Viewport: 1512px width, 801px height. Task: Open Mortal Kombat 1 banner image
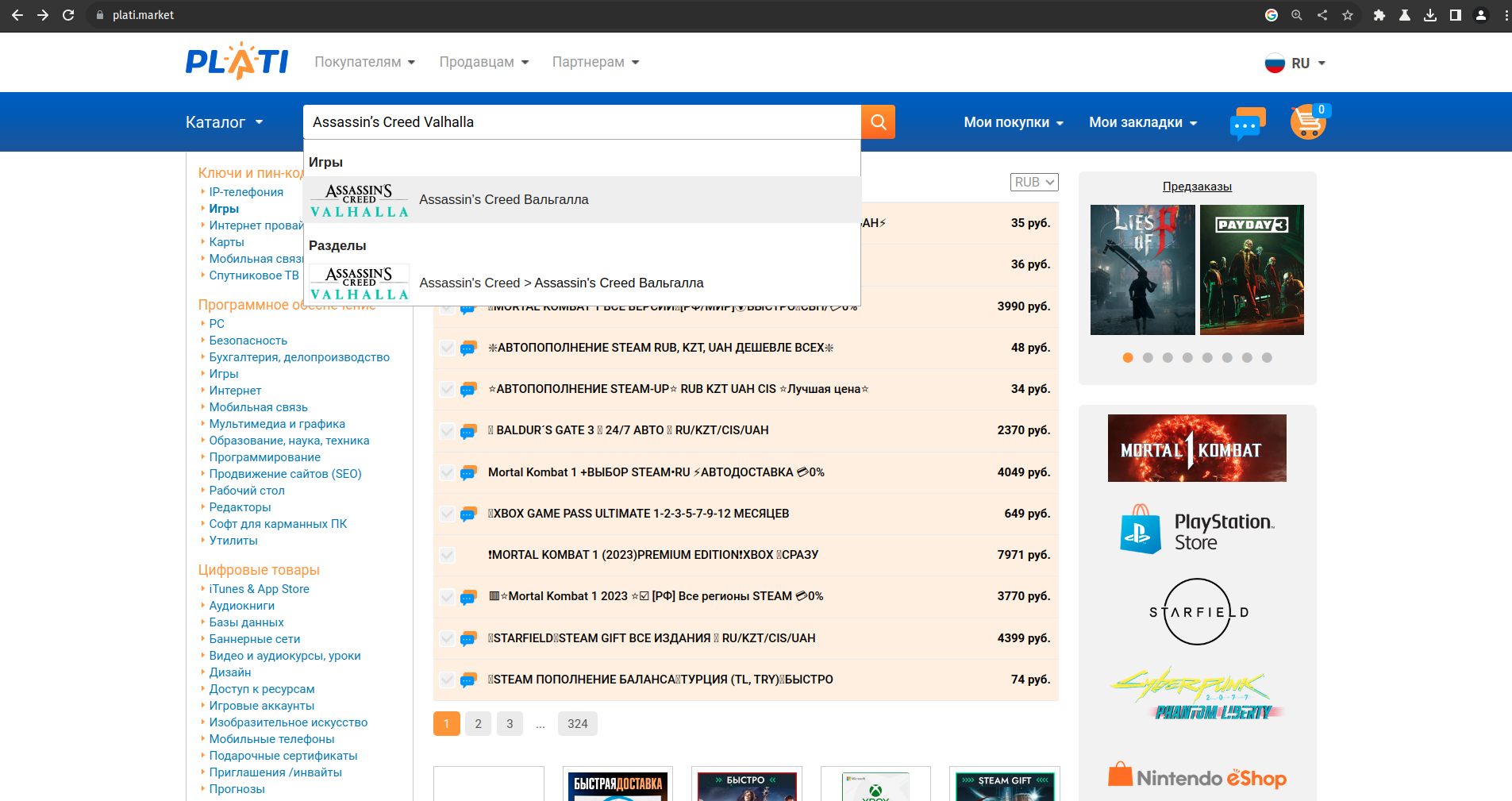click(1197, 448)
